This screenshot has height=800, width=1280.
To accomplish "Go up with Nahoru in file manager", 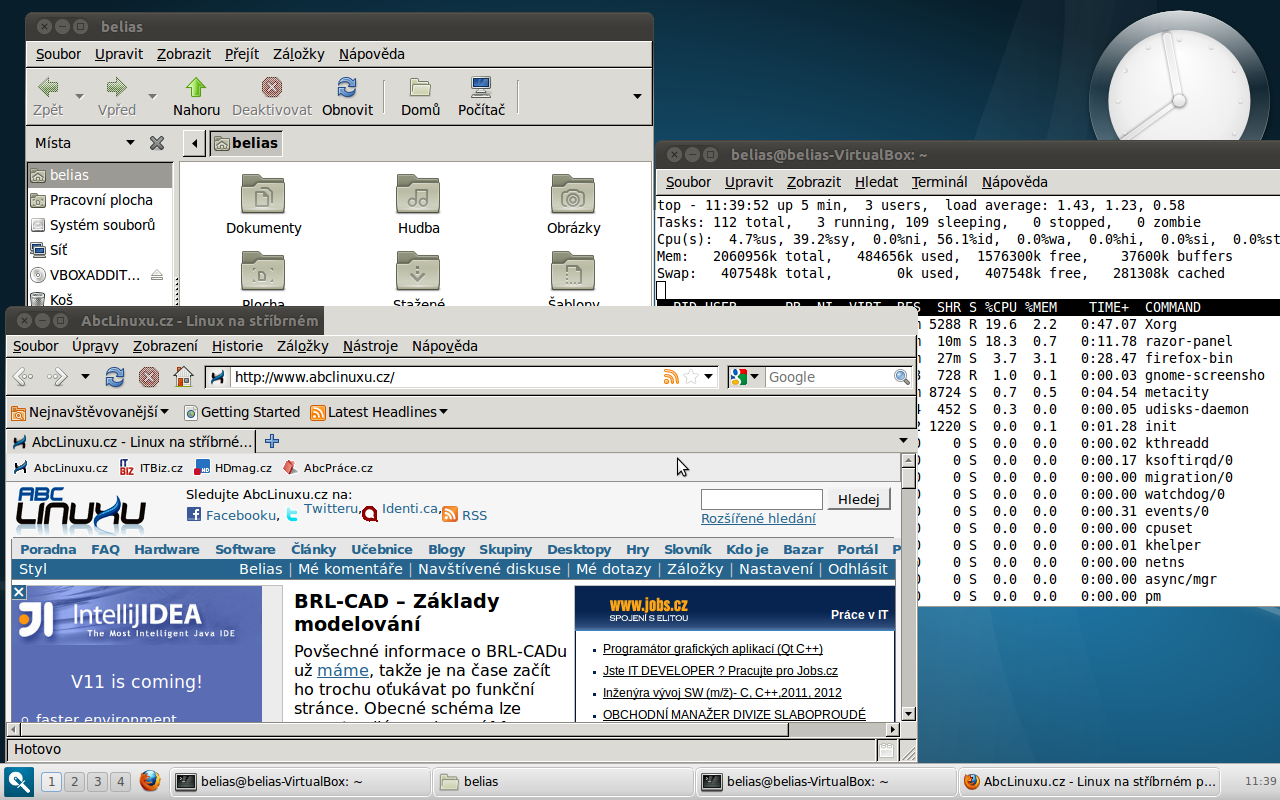I will [x=196, y=97].
